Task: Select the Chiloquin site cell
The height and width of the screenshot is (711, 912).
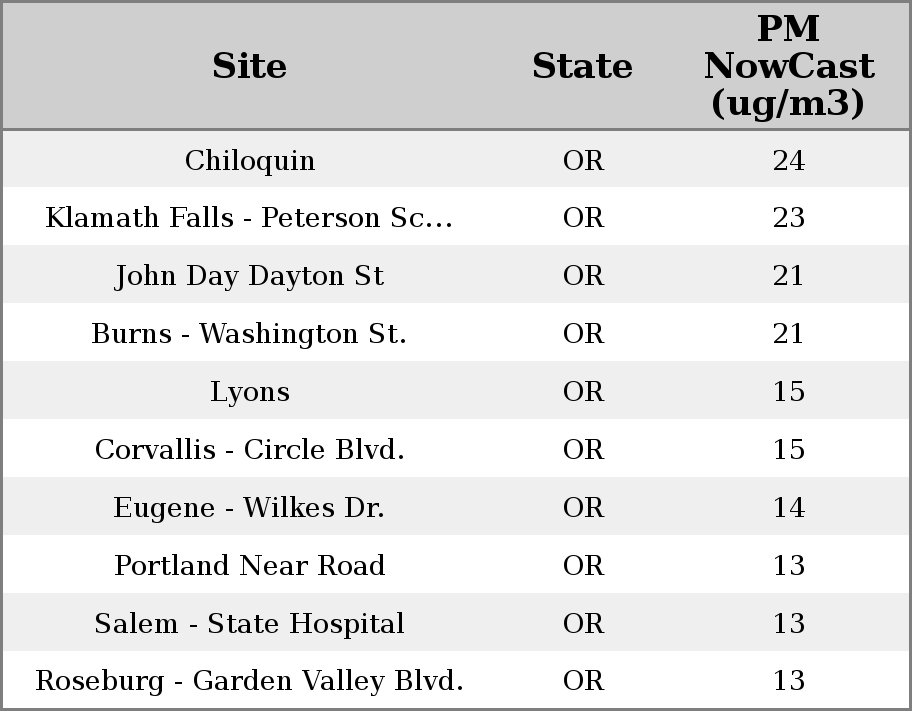Action: click(x=249, y=161)
